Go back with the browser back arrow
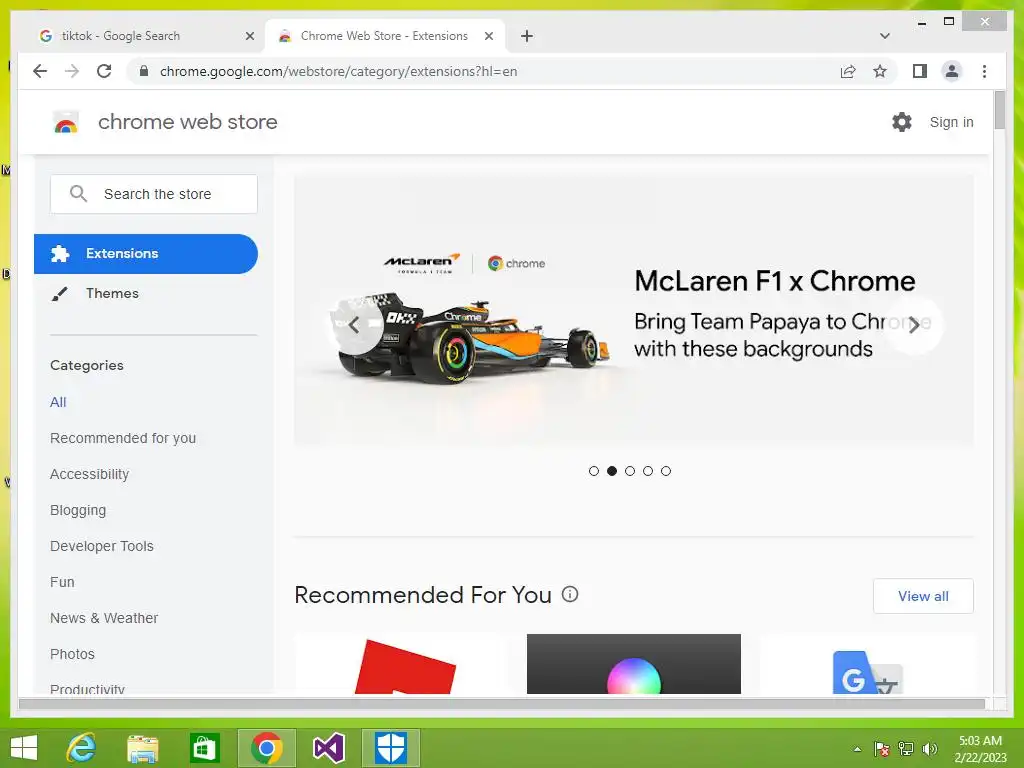Screen dimensions: 1024x768 [40, 71]
